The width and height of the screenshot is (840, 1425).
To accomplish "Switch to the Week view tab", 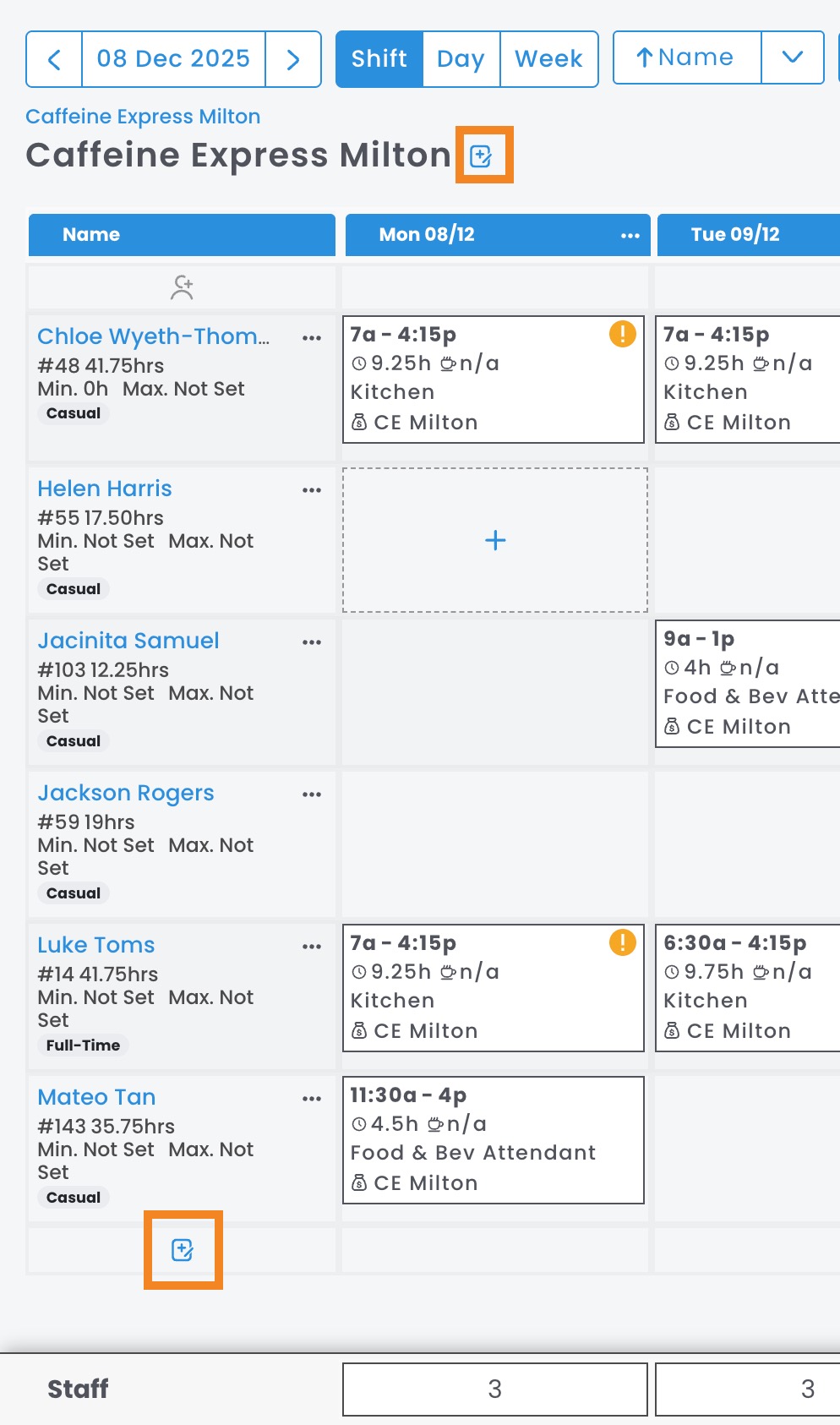I will coord(548,59).
